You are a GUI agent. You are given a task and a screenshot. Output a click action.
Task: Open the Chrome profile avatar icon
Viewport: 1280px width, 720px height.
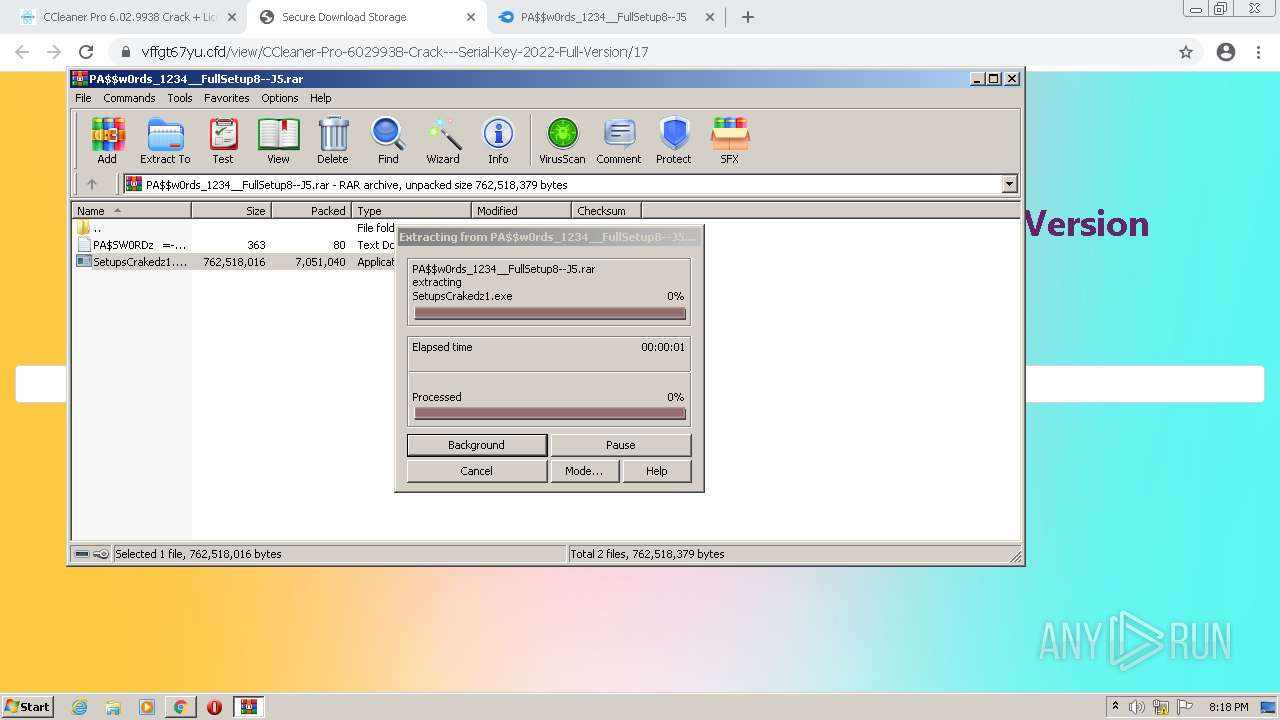[x=1226, y=52]
